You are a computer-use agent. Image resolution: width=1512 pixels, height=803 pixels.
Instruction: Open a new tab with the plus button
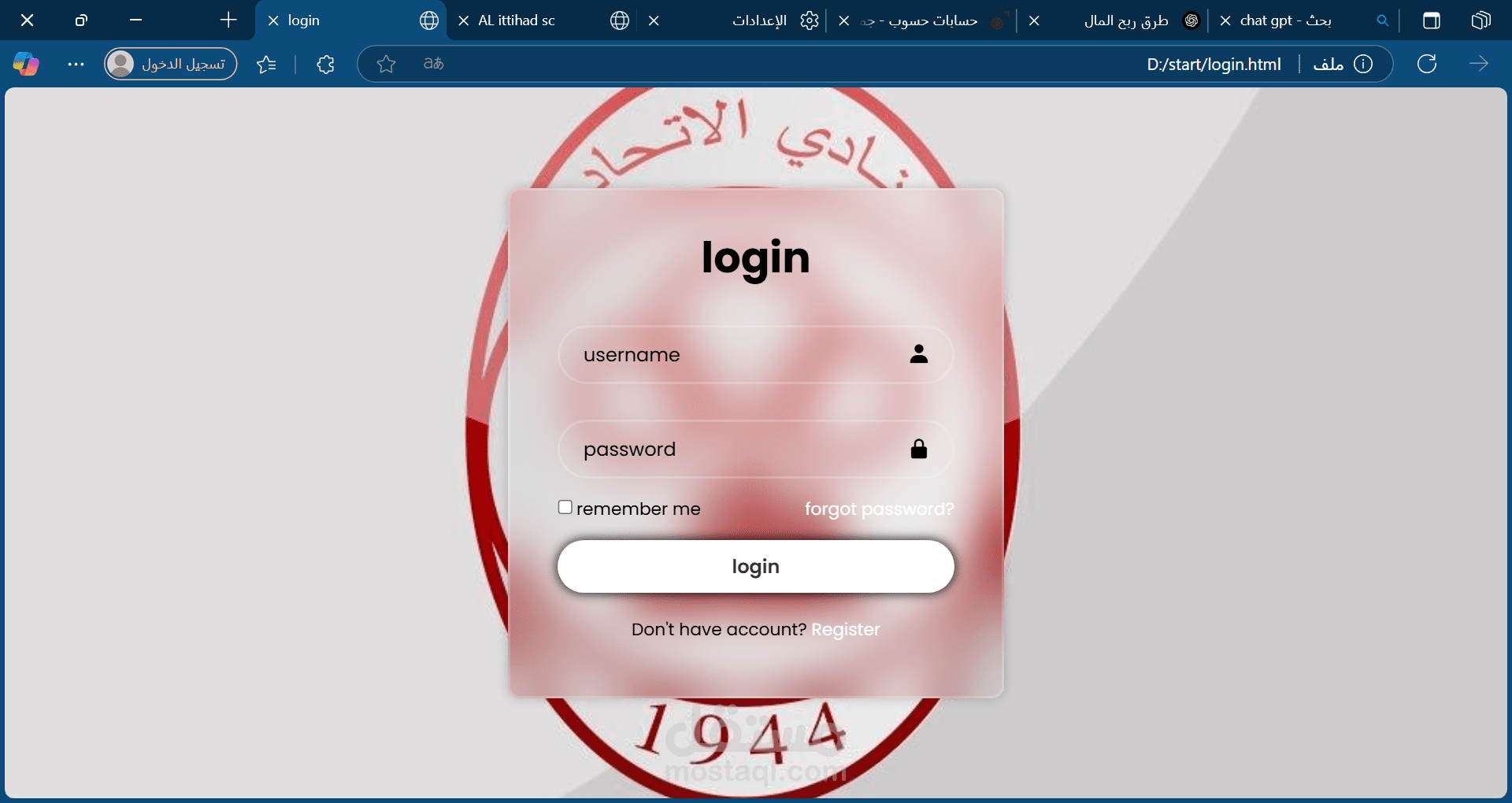228,20
